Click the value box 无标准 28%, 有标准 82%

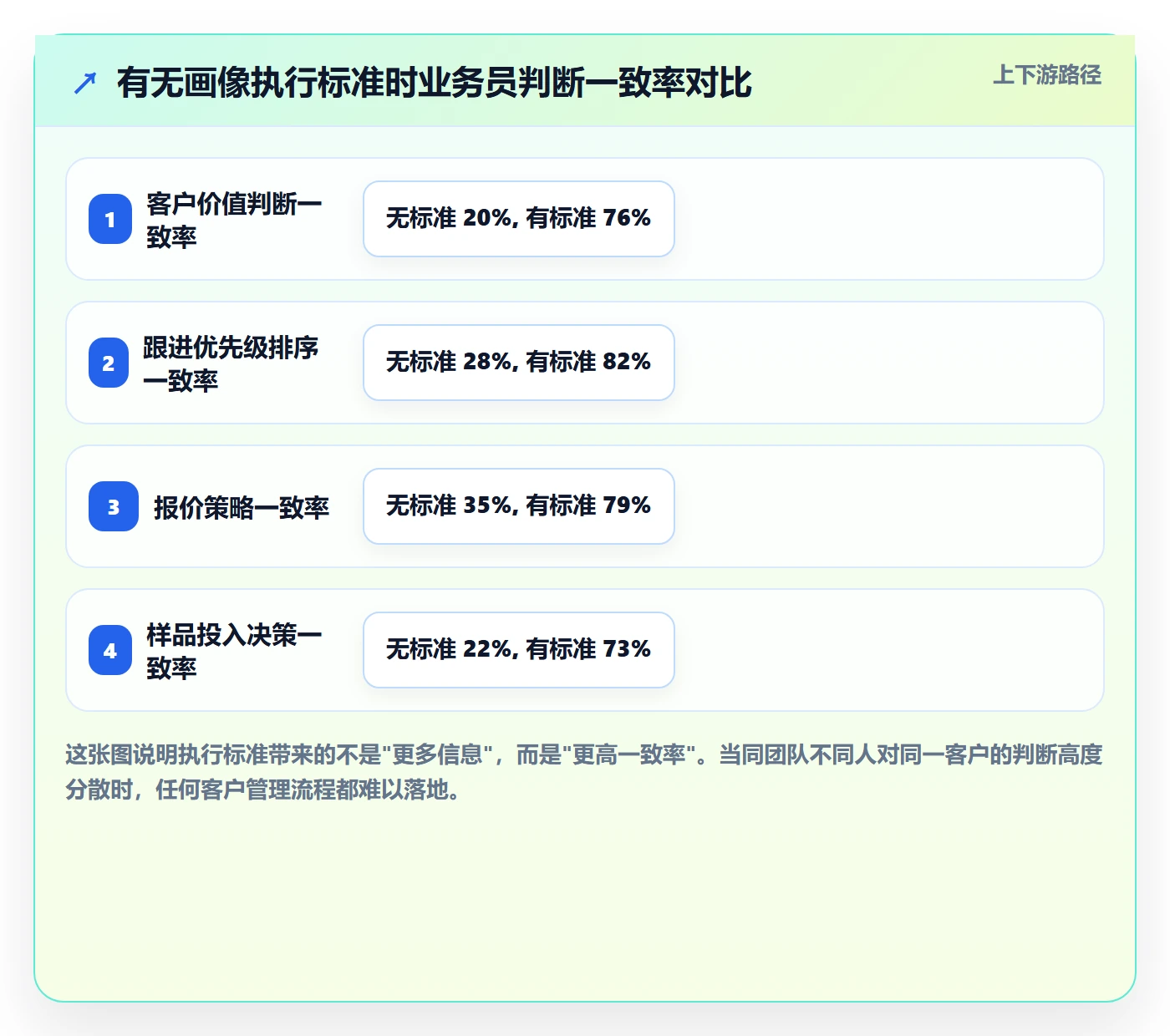coord(519,363)
